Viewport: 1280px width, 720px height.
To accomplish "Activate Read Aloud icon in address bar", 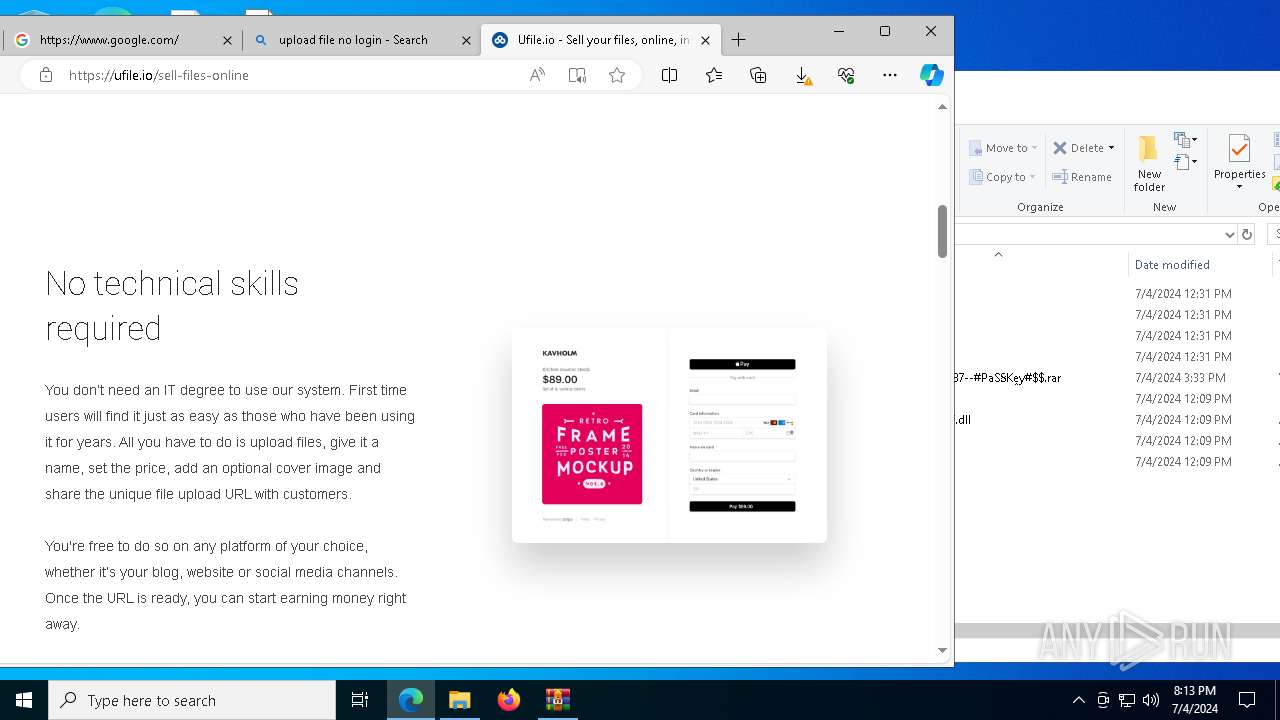I will (537, 75).
